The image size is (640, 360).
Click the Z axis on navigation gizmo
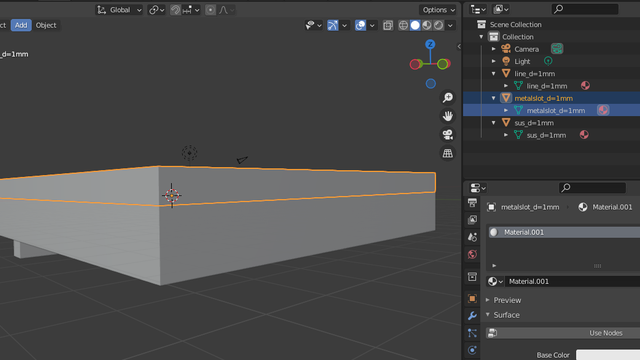430,44
